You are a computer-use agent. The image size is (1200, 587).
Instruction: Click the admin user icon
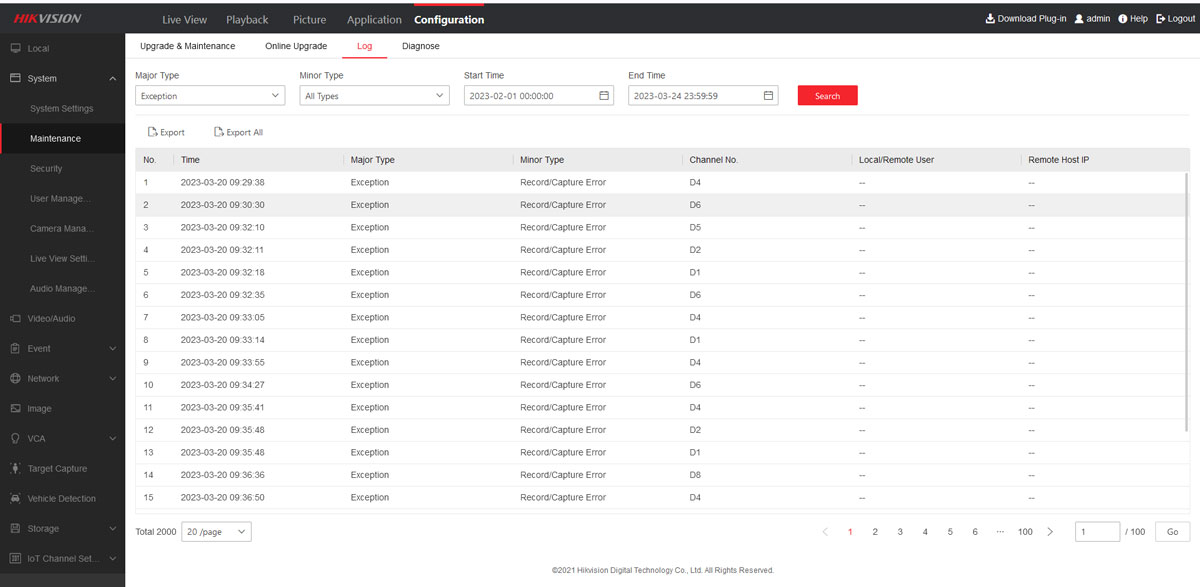point(1079,19)
